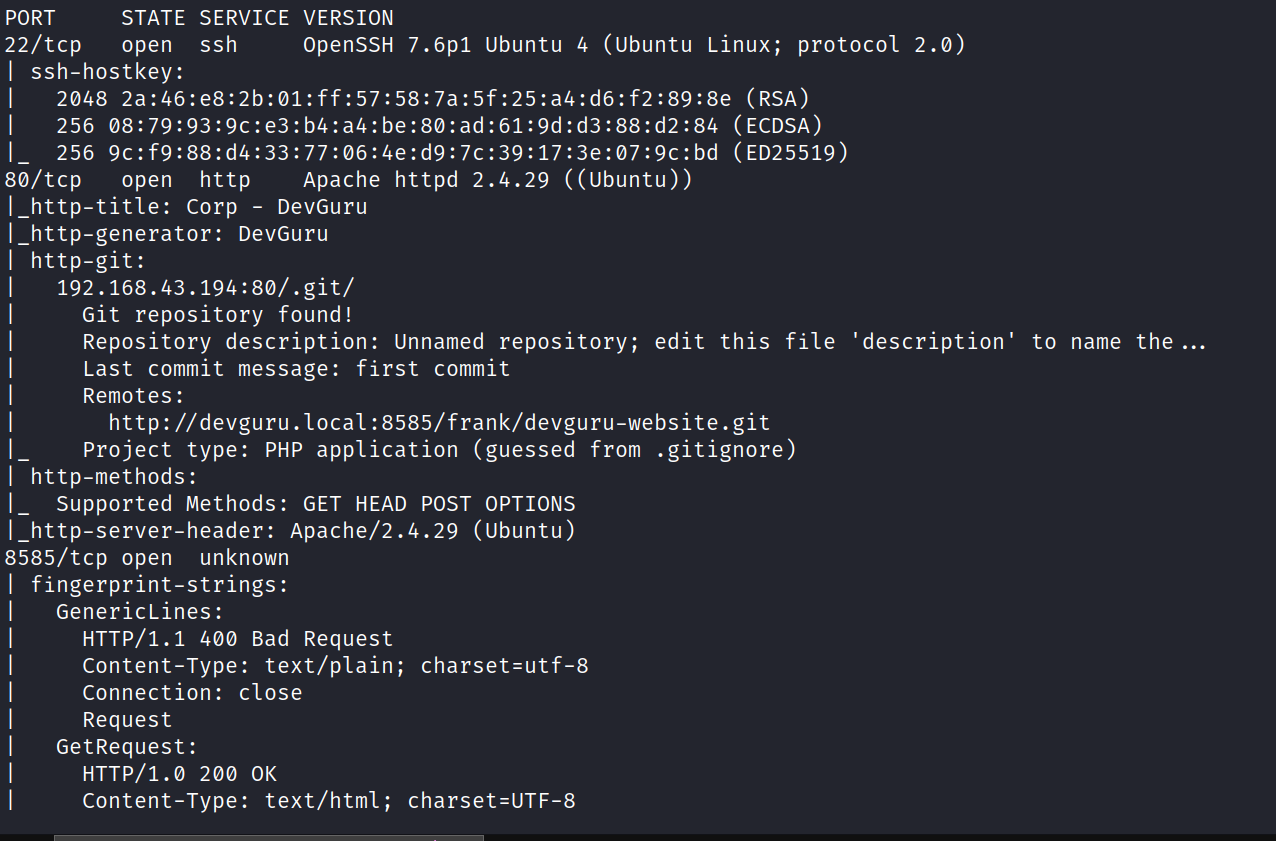Click the HTTP/1.0 200 OK line
This screenshot has width=1276, height=841.
point(179,774)
